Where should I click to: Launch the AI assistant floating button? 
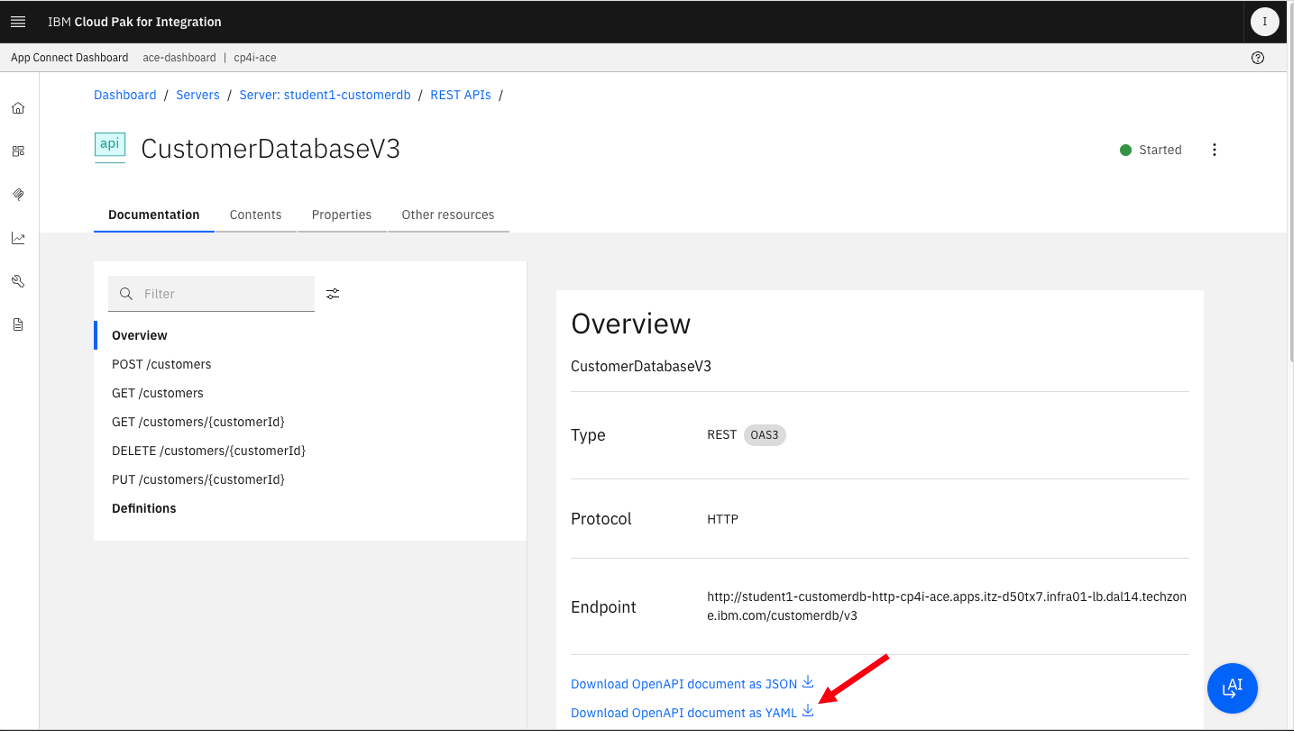pos(1232,688)
